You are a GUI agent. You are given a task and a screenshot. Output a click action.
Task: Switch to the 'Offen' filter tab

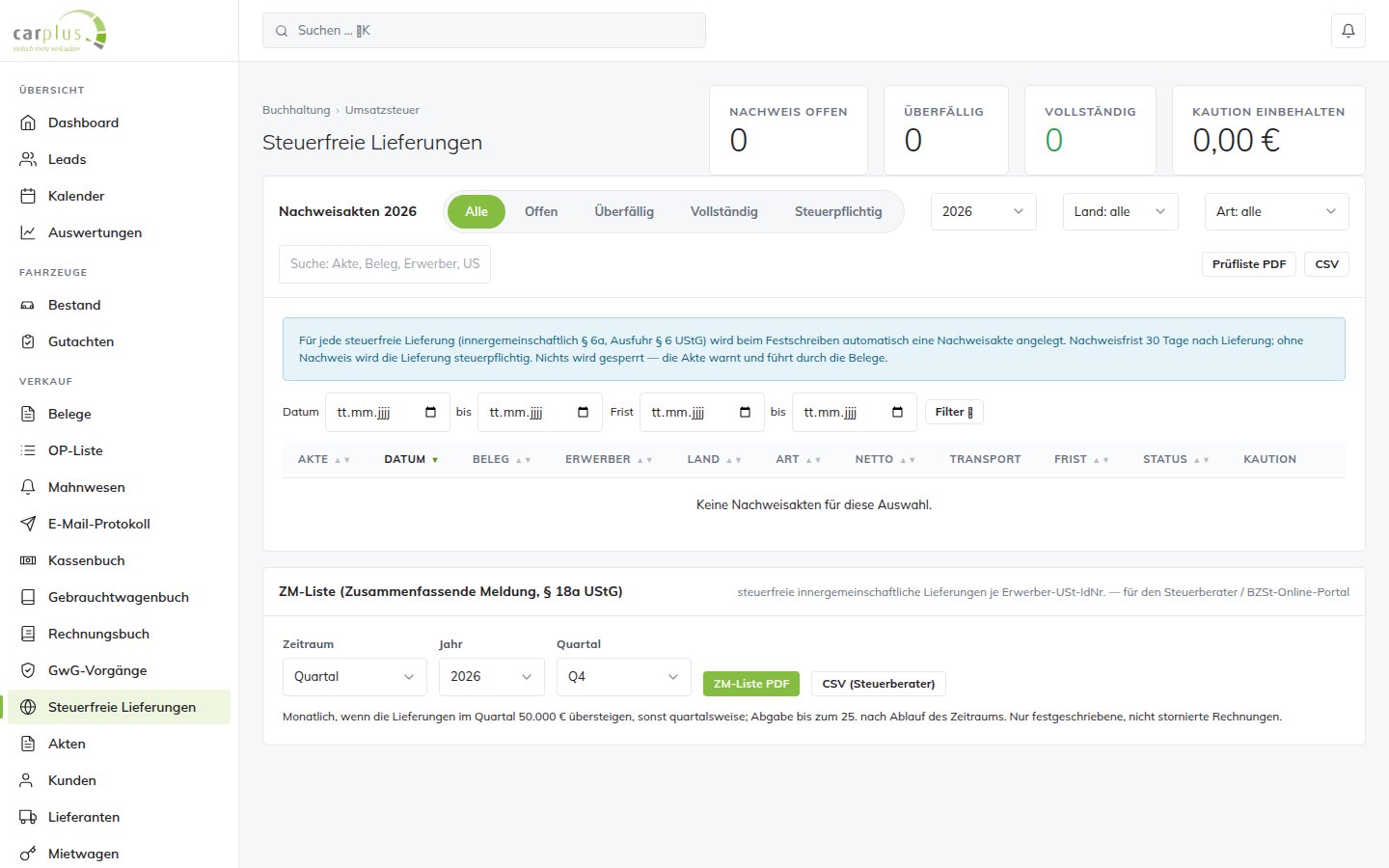pyautogui.click(x=541, y=211)
